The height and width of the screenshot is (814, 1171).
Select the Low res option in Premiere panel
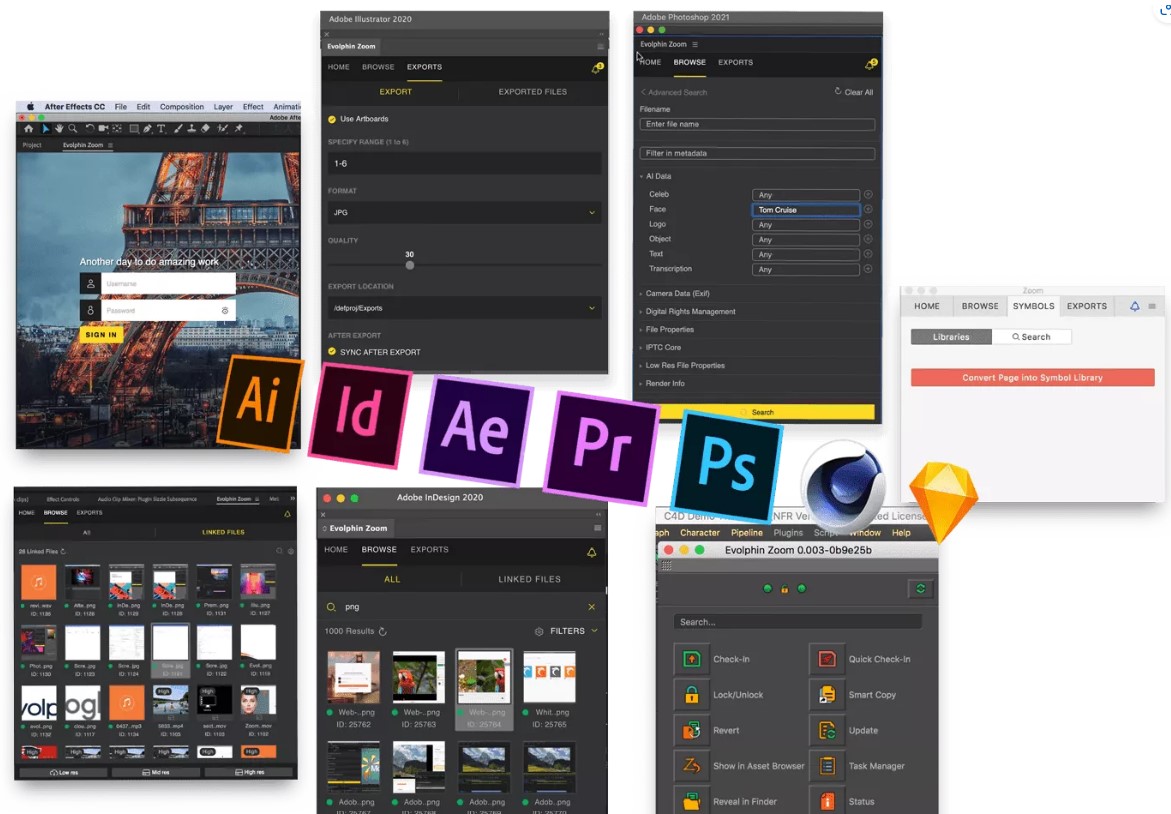point(63,772)
